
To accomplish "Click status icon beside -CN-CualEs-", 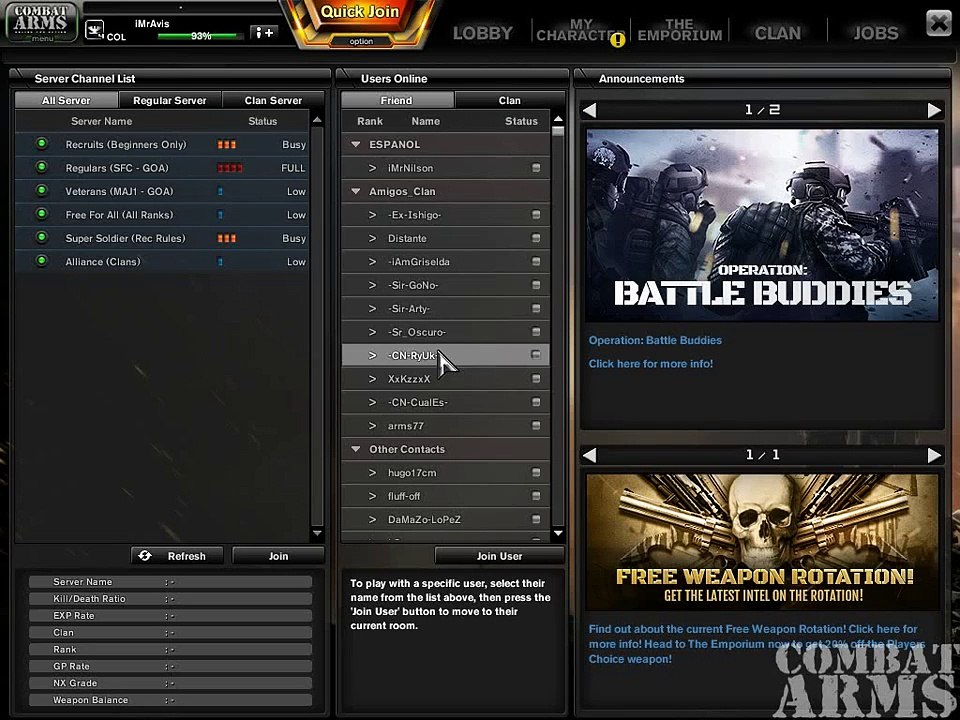I will pos(536,402).
